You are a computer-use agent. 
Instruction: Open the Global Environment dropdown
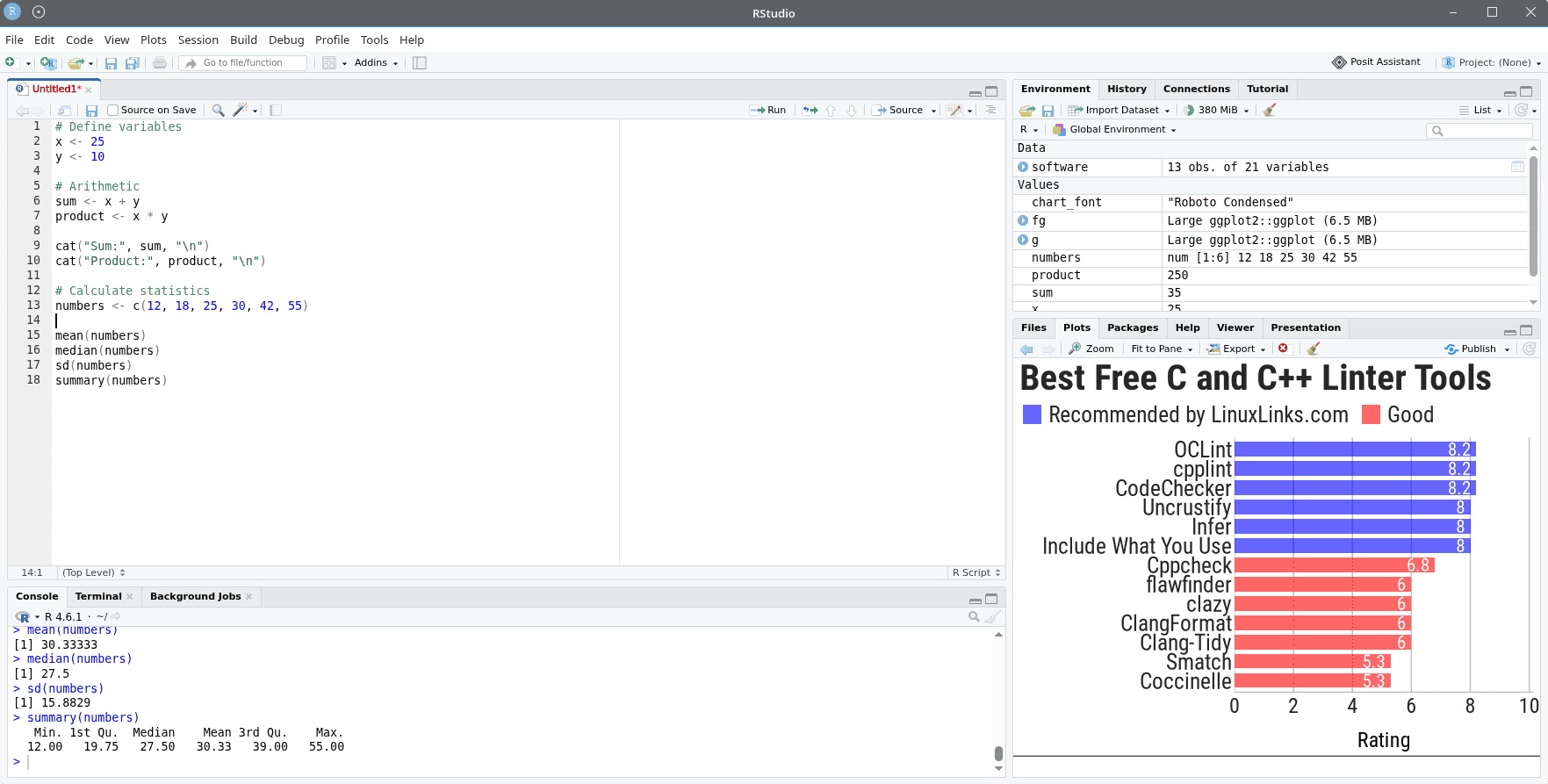point(1113,129)
